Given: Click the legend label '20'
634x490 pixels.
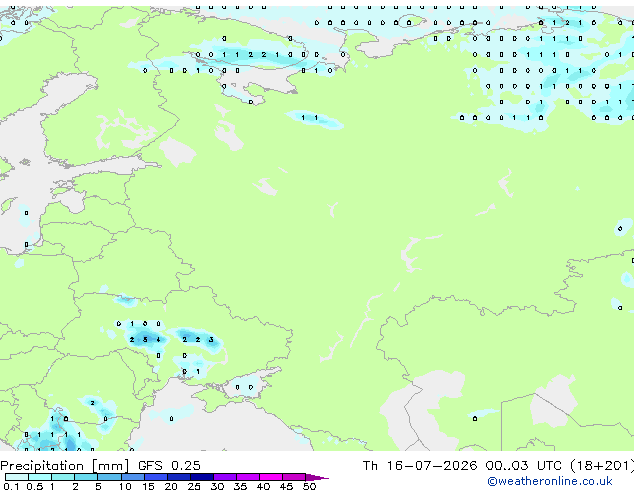Looking at the screenshot, I should pyautogui.click(x=171, y=486).
